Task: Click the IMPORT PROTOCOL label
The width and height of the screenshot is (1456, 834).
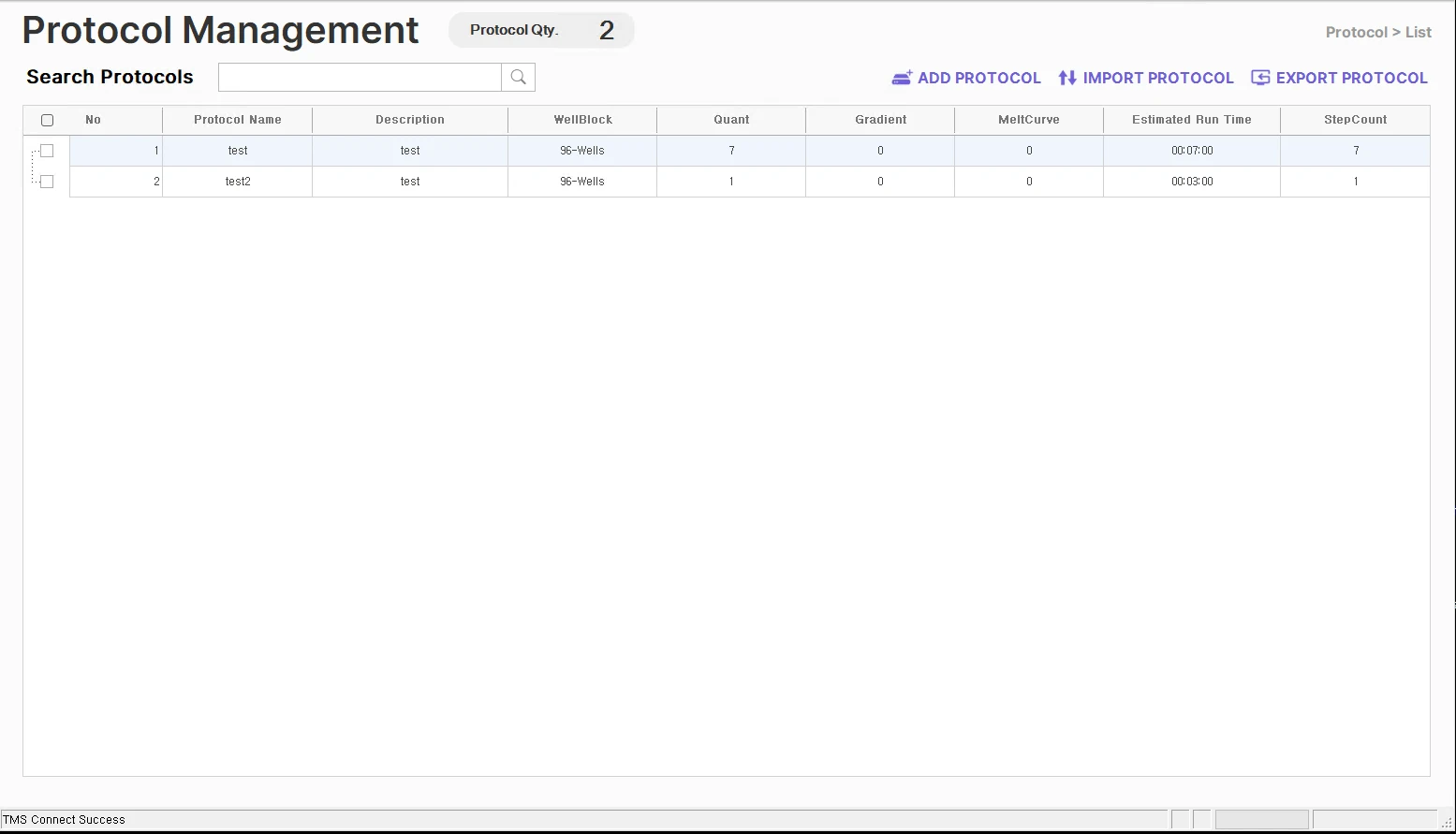Action: [1158, 79]
